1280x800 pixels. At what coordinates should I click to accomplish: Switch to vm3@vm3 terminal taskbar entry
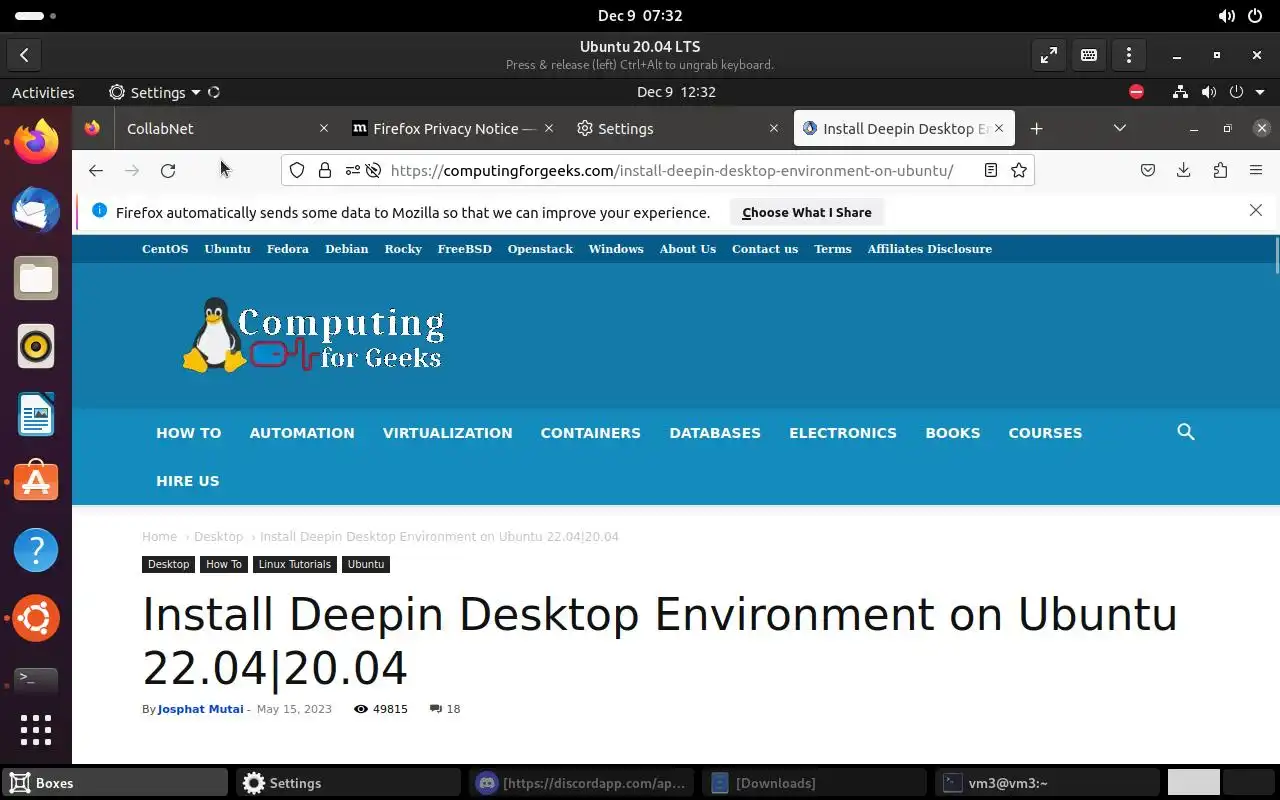[1047, 783]
